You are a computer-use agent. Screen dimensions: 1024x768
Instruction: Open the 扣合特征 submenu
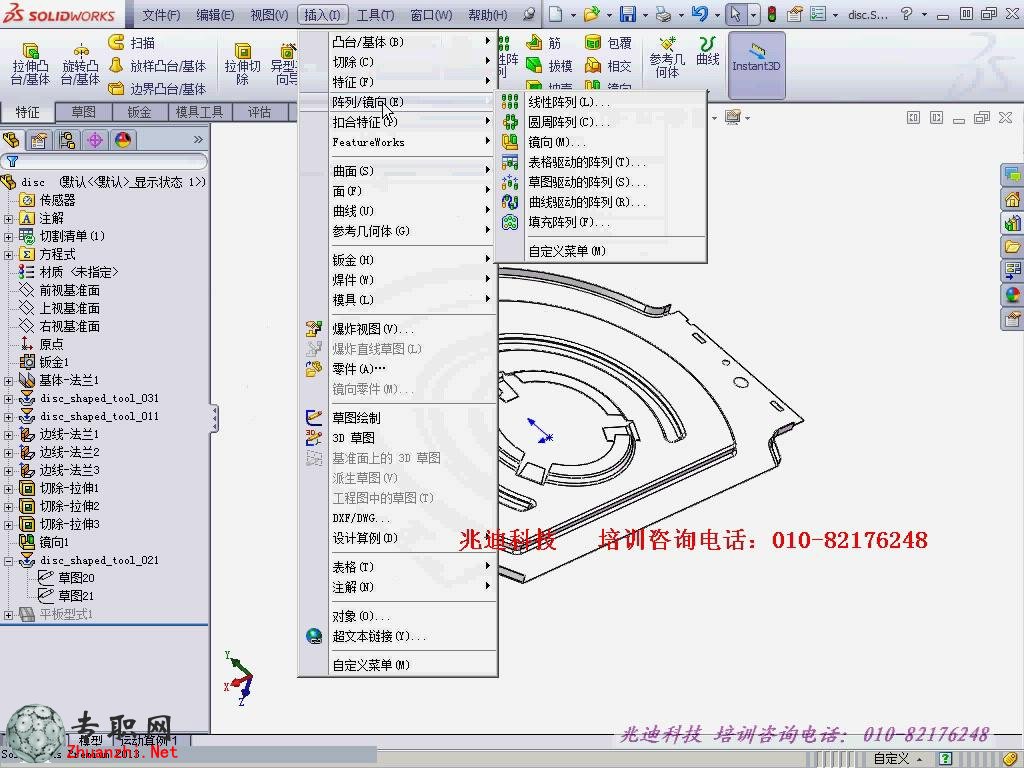pyautogui.click(x=397, y=122)
